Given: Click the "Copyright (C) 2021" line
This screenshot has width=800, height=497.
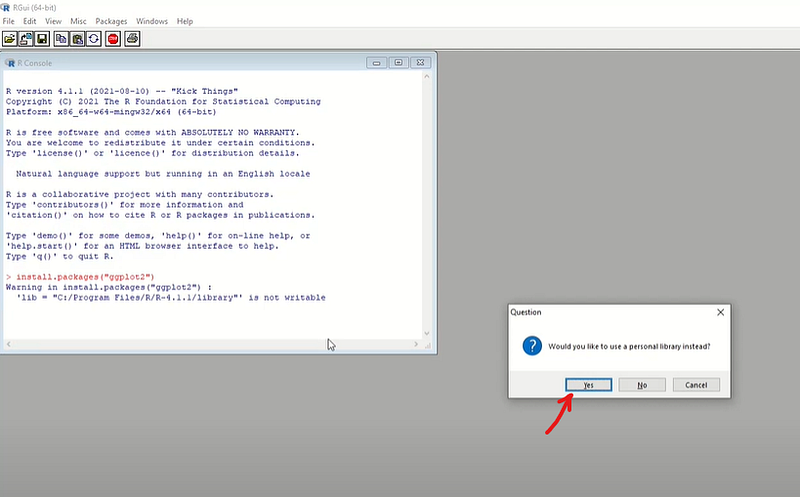Looking at the screenshot, I should pyautogui.click(x=163, y=102).
